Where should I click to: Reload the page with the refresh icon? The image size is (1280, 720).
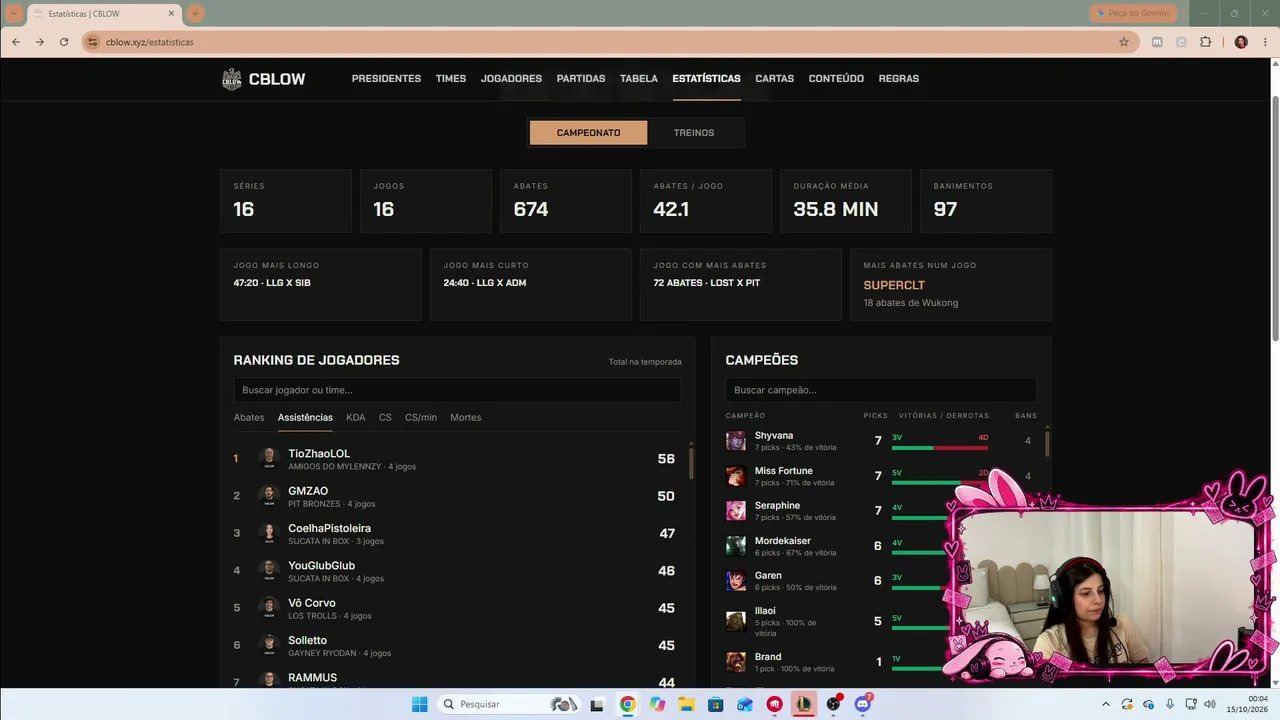64,42
